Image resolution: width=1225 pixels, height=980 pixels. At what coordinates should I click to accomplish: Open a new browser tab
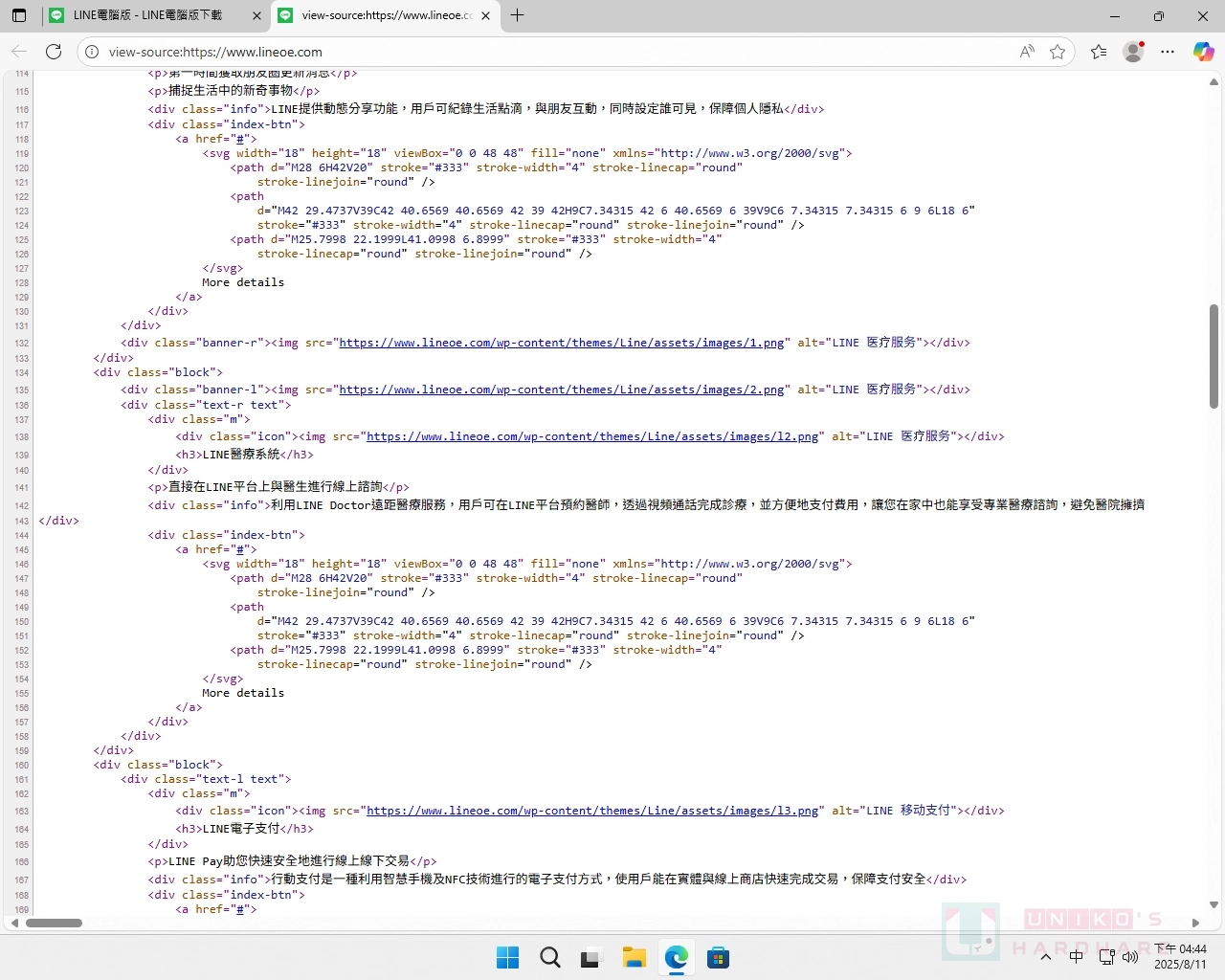click(518, 15)
